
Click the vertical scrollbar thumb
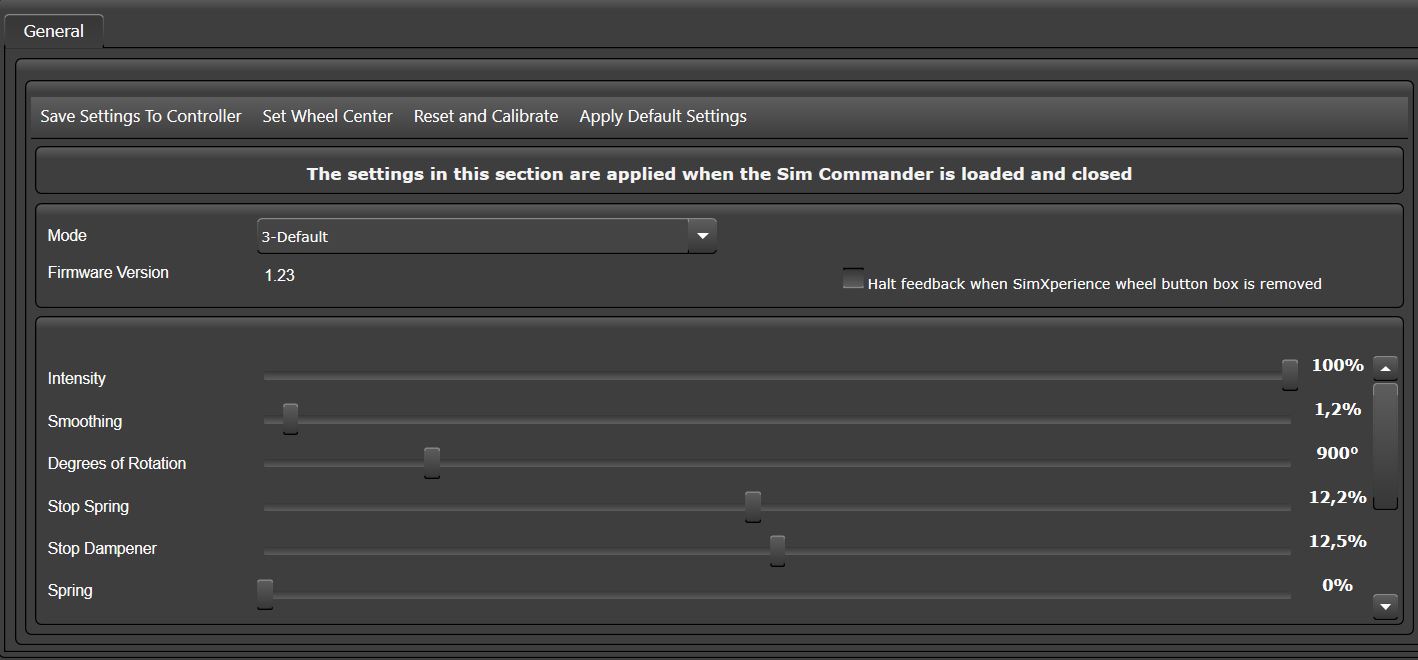(x=1385, y=445)
